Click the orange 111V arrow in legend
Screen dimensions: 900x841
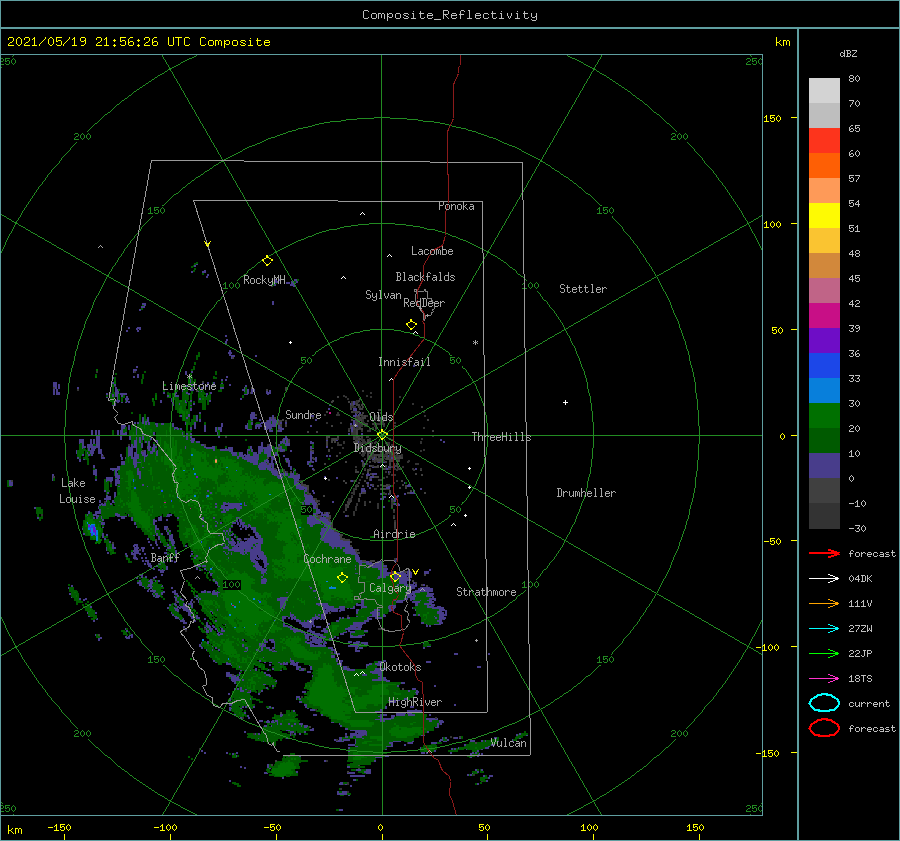(x=824, y=603)
